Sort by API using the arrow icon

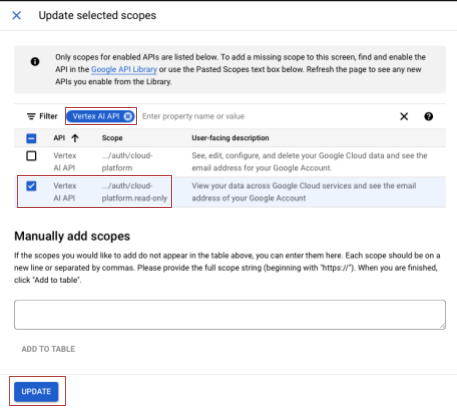coord(75,138)
